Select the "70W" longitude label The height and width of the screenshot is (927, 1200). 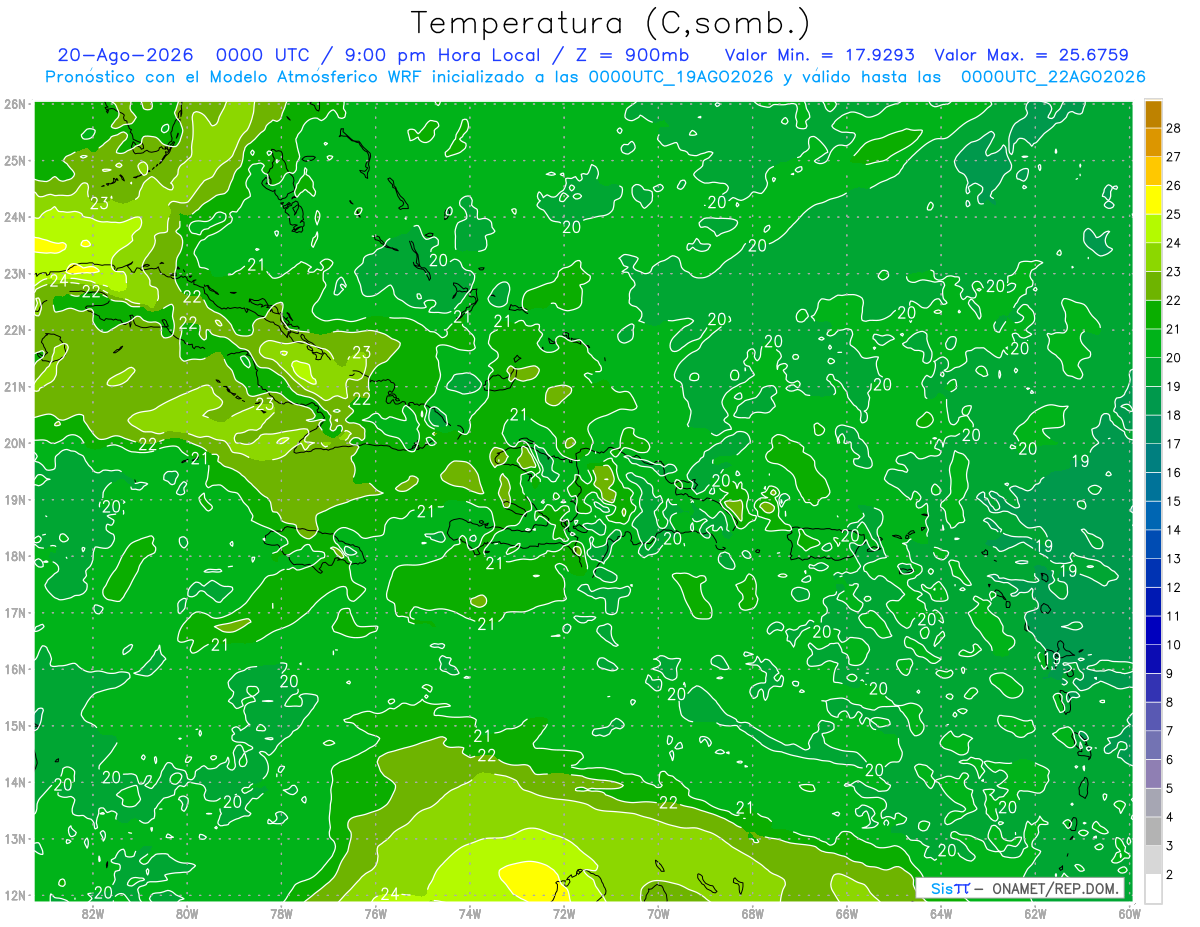[658, 913]
